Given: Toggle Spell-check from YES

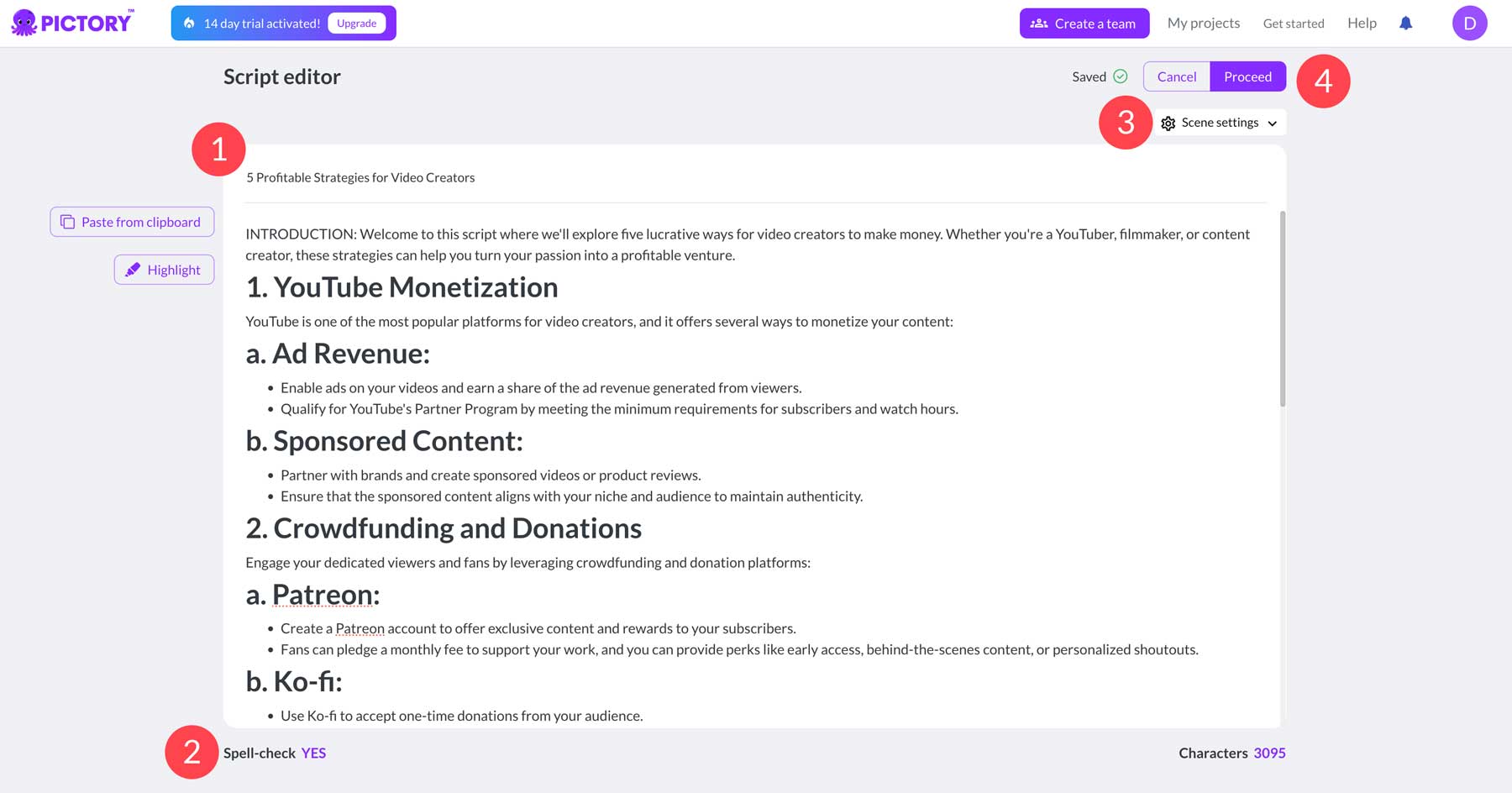Looking at the screenshot, I should point(312,753).
